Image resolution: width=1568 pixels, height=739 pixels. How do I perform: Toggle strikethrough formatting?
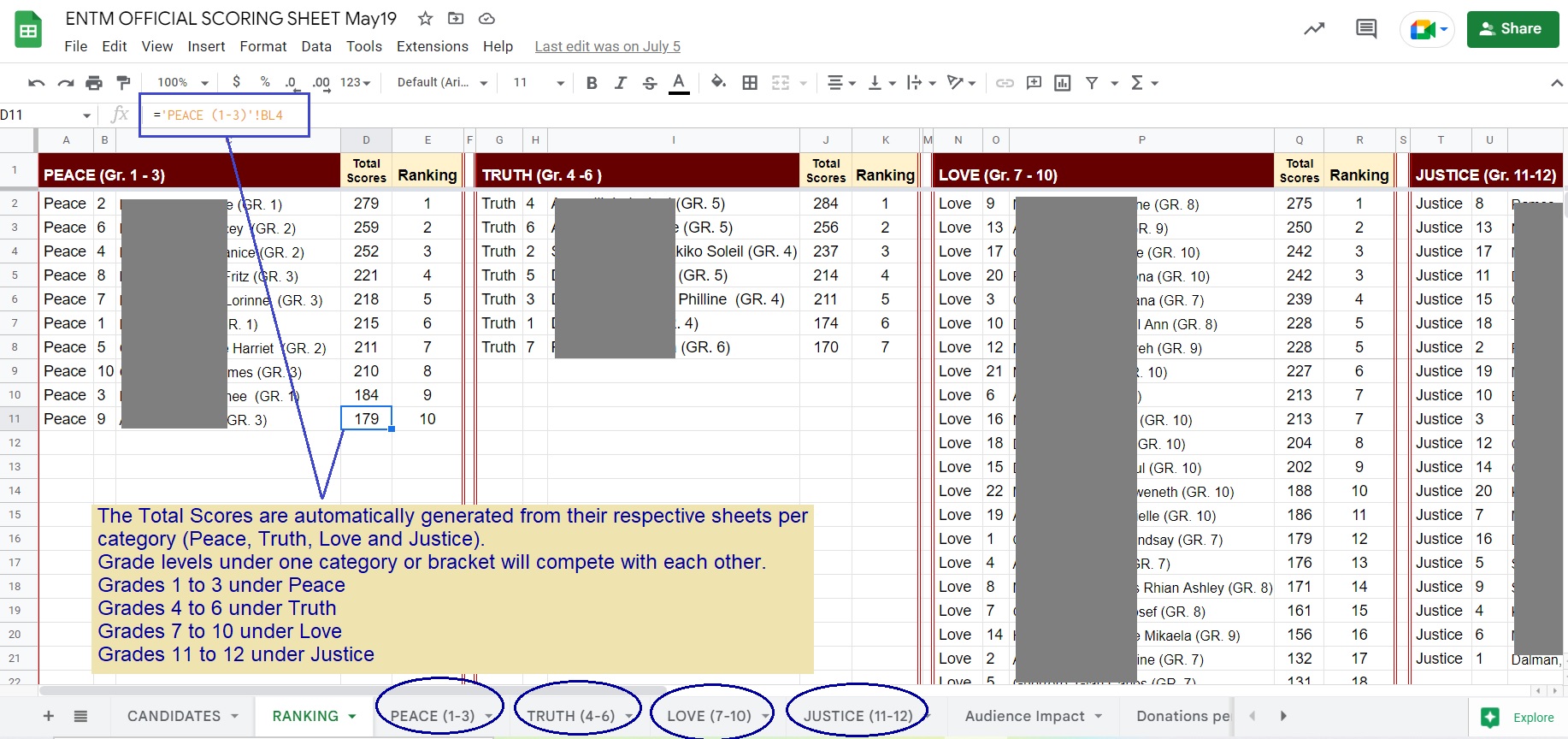pos(650,83)
